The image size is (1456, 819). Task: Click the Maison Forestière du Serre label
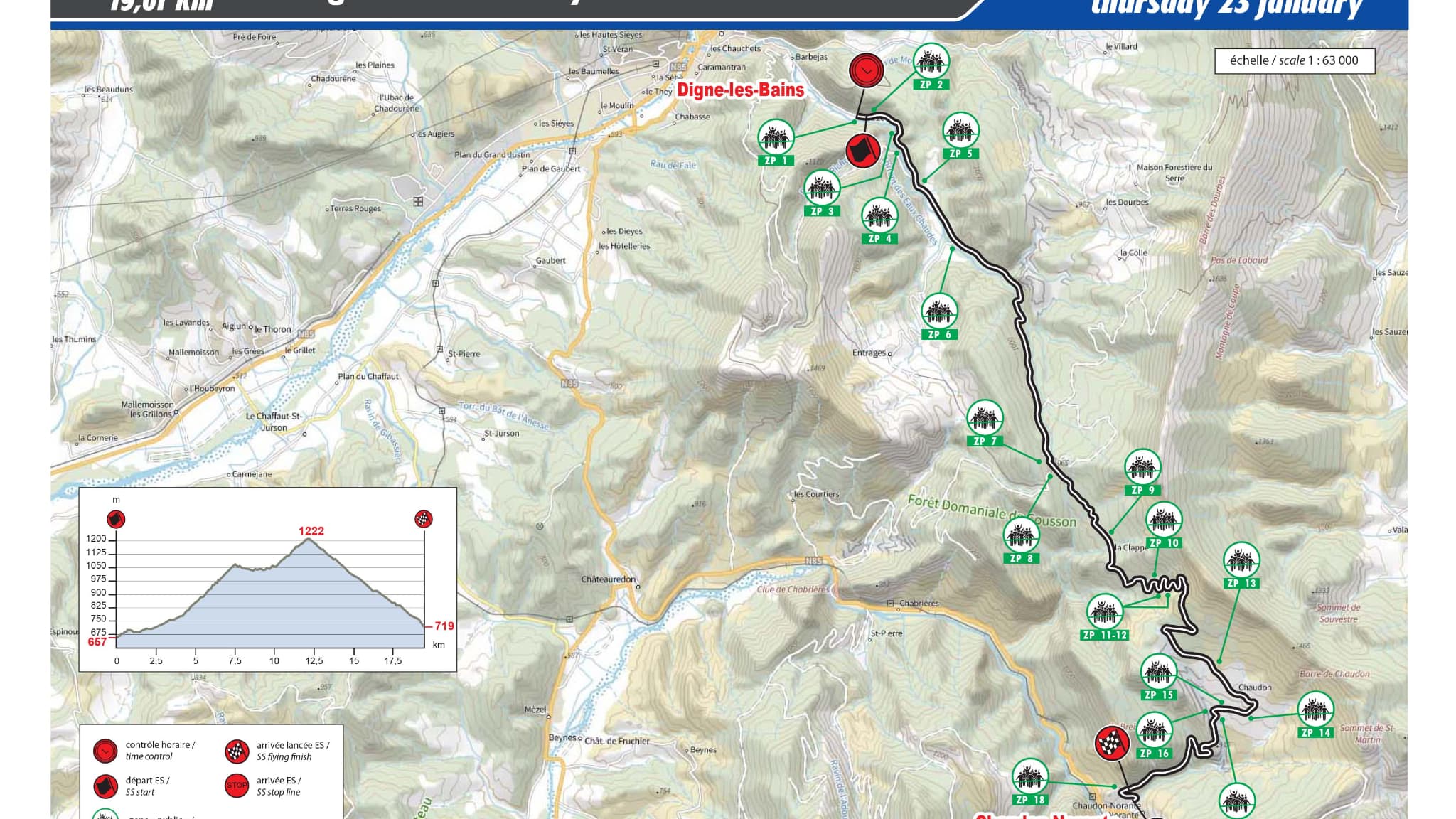[1174, 173]
